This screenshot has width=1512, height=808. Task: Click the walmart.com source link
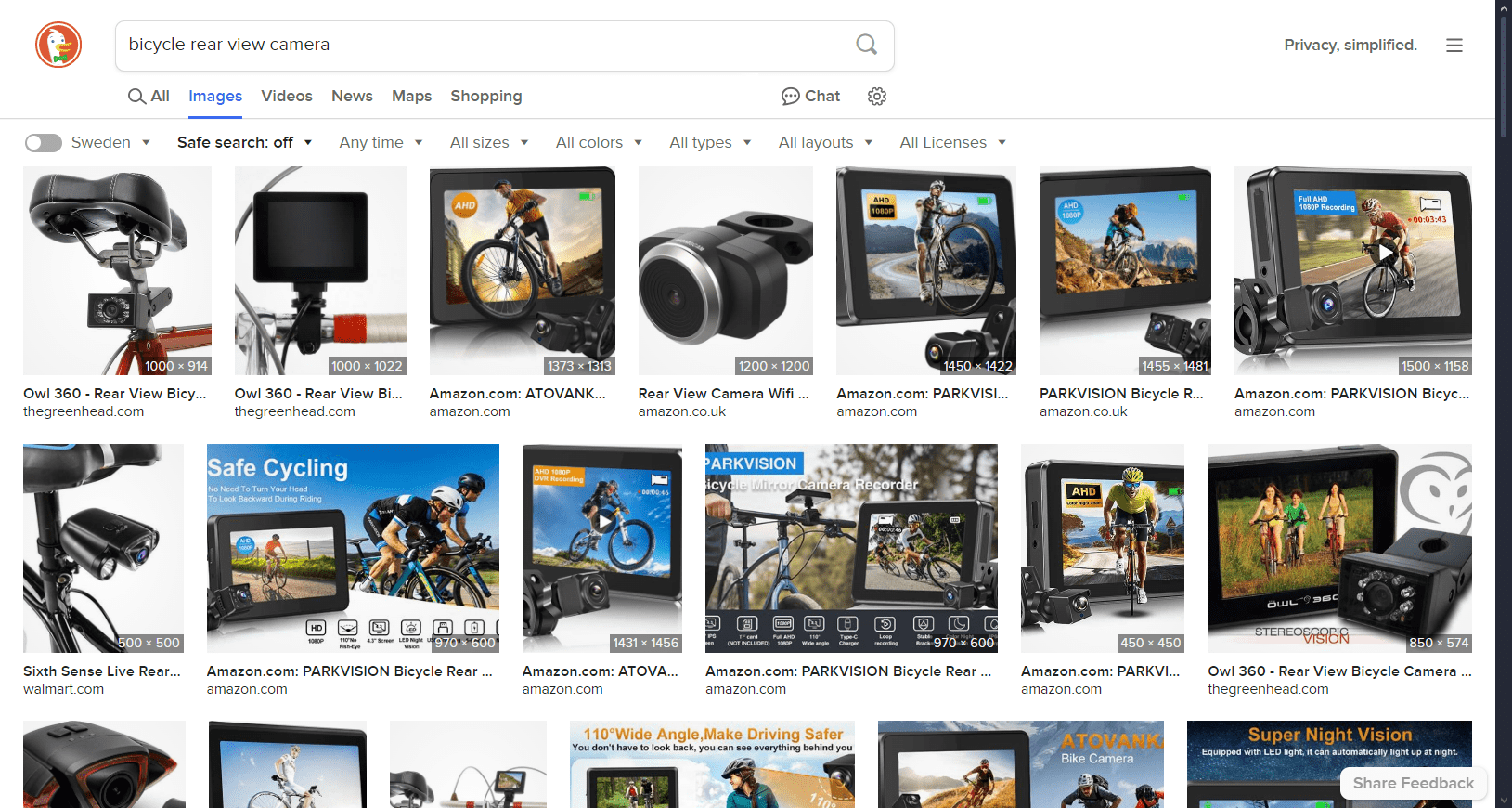(x=63, y=689)
